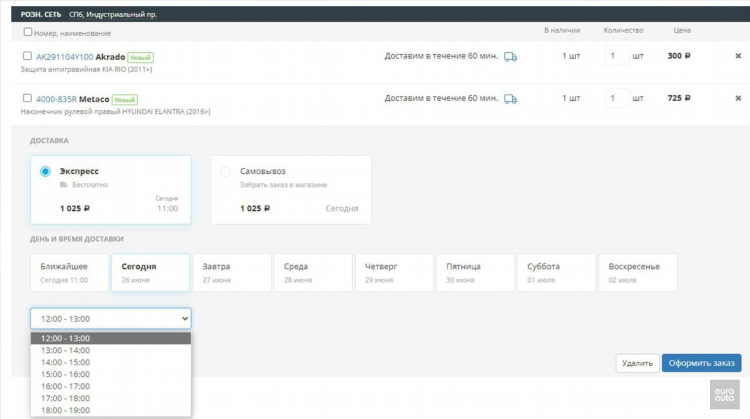Image resolution: width=750 pixels, height=419 pixels.
Task: Choose the 18:00 - 19:00 time slot
Action: tap(110, 410)
